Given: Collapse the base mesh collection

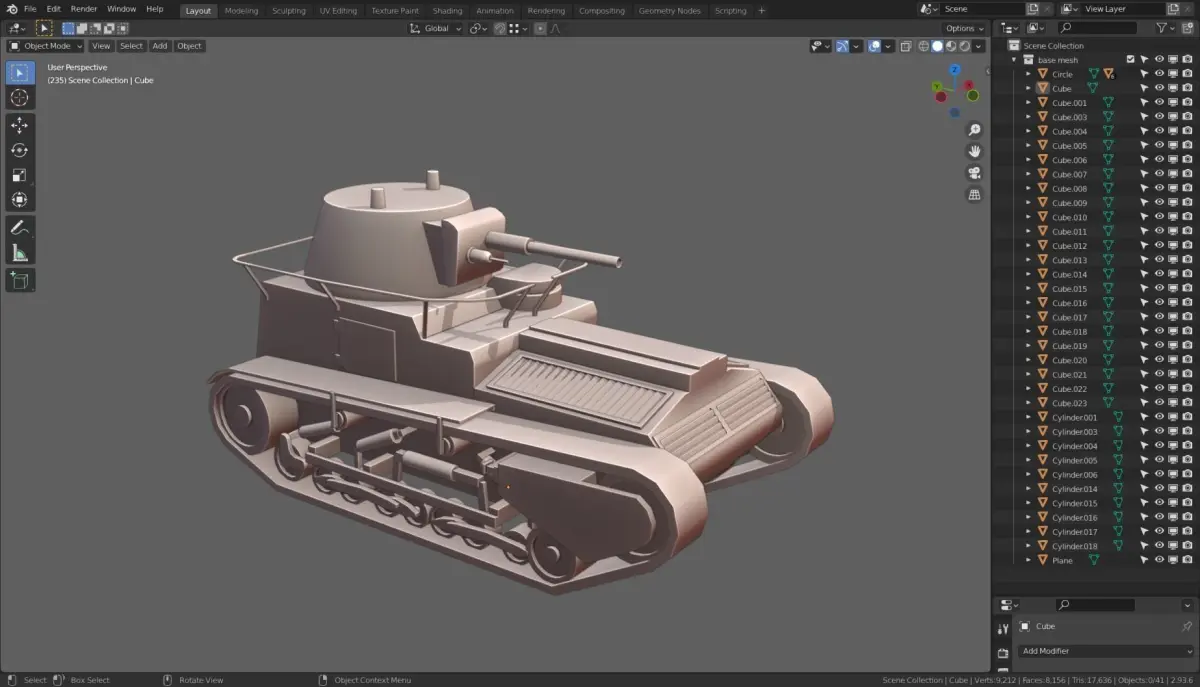Looking at the screenshot, I should point(1014,60).
